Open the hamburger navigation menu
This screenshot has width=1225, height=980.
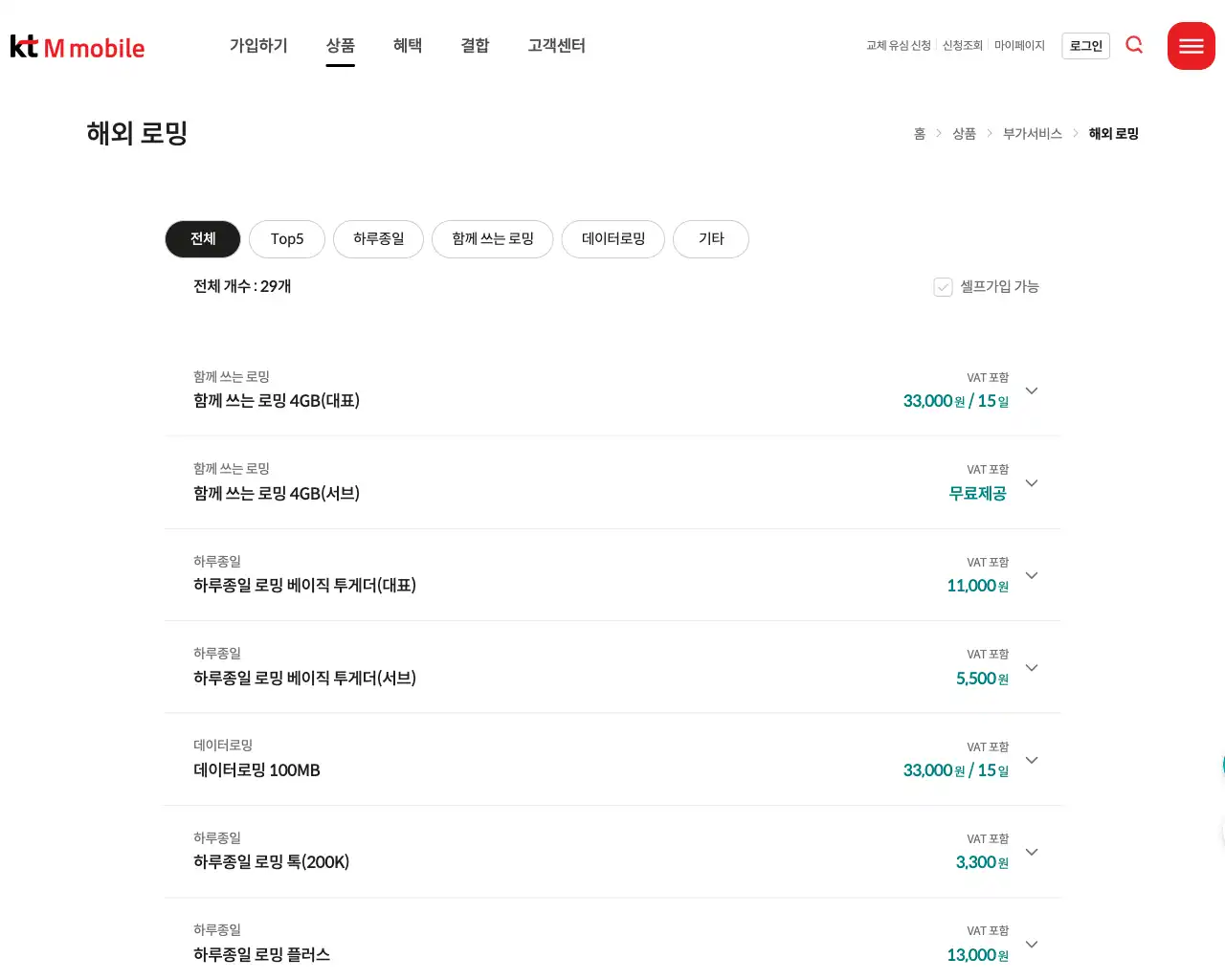pos(1191,45)
